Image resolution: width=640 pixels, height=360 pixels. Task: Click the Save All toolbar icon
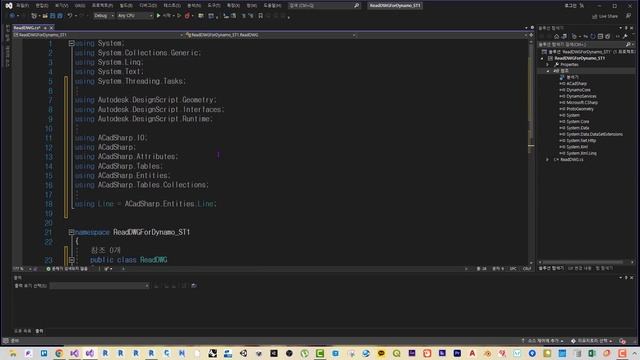click(60, 16)
